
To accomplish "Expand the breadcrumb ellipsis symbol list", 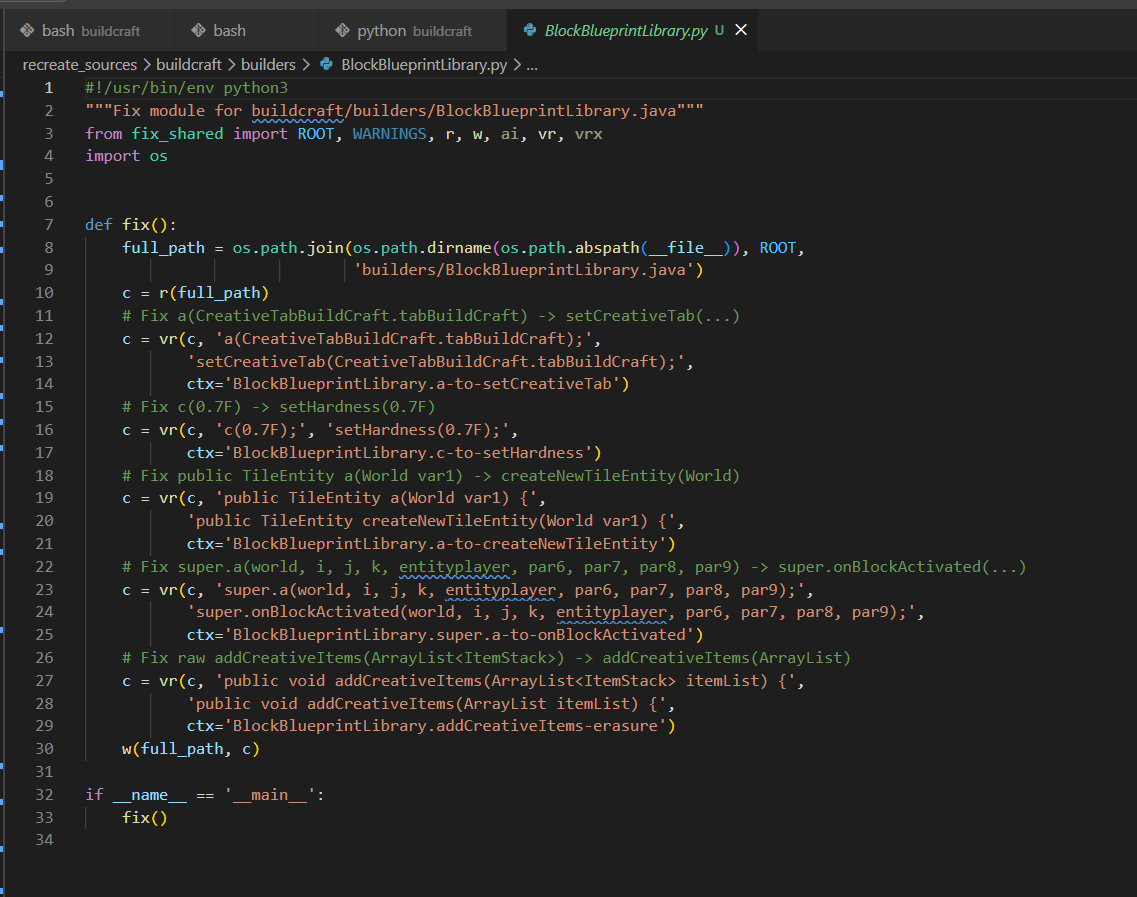I will [532, 65].
